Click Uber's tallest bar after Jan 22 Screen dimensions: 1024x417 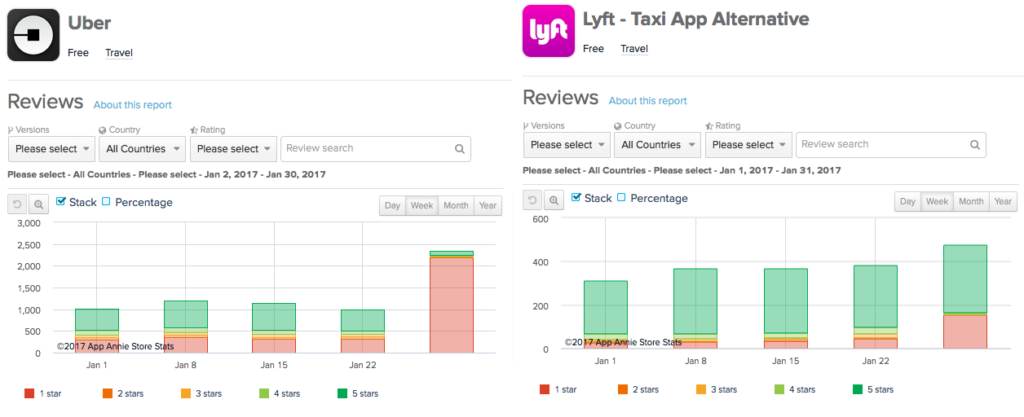451,302
